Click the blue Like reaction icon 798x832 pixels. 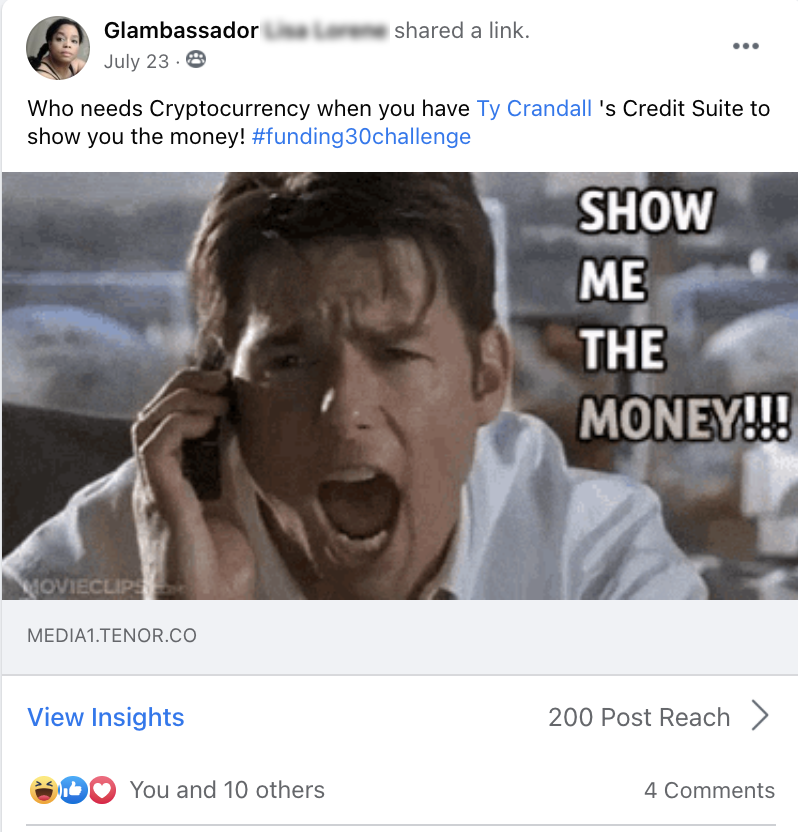coord(73,790)
